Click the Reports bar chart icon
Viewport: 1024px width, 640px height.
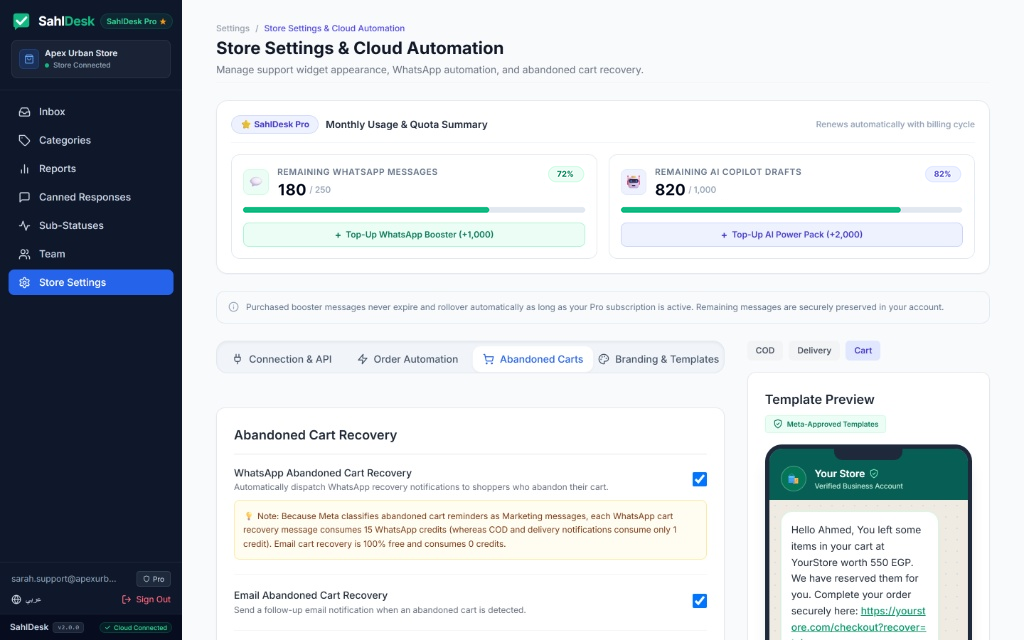(24, 168)
